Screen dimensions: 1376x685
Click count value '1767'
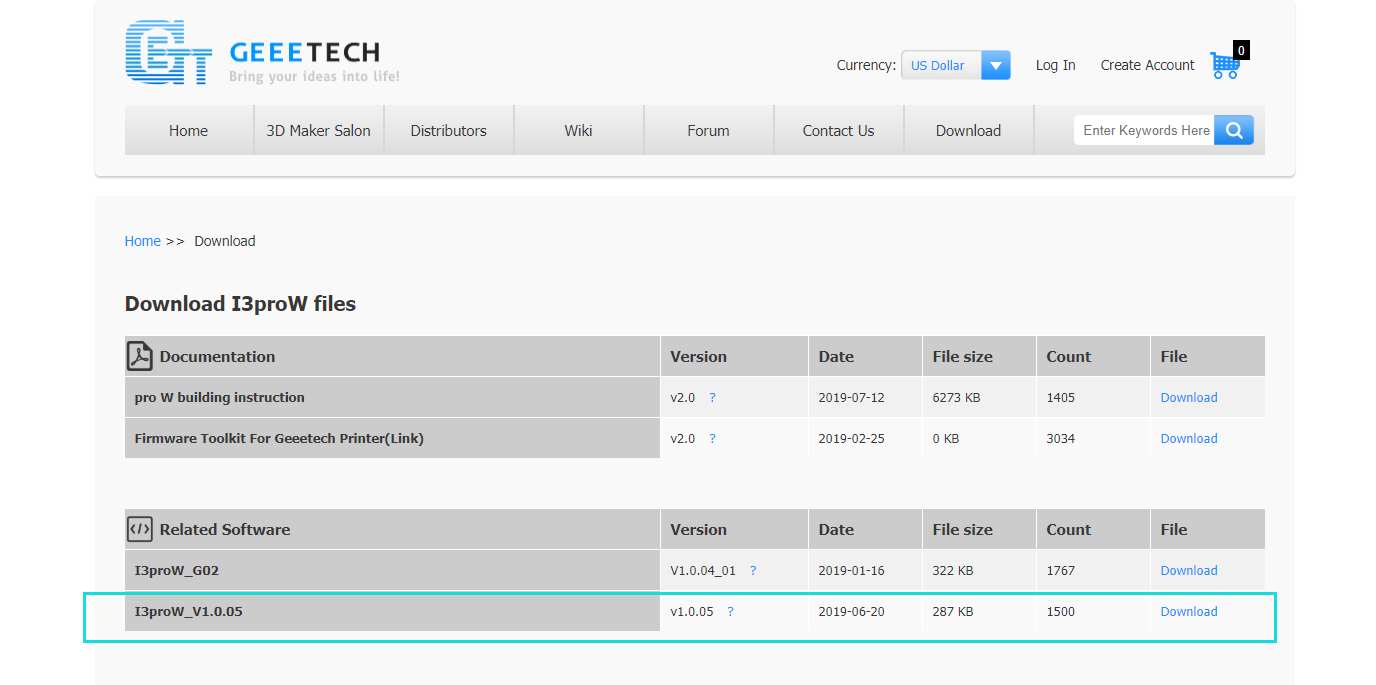[x=1061, y=570]
